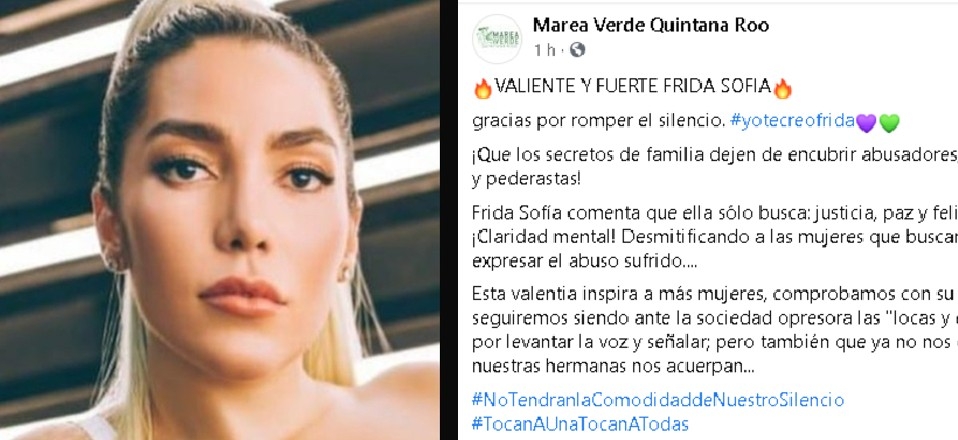Viewport: 958px width, 440px height.
Task: Click the Marea Verde Quintana Roo page name
Action: coord(651,25)
